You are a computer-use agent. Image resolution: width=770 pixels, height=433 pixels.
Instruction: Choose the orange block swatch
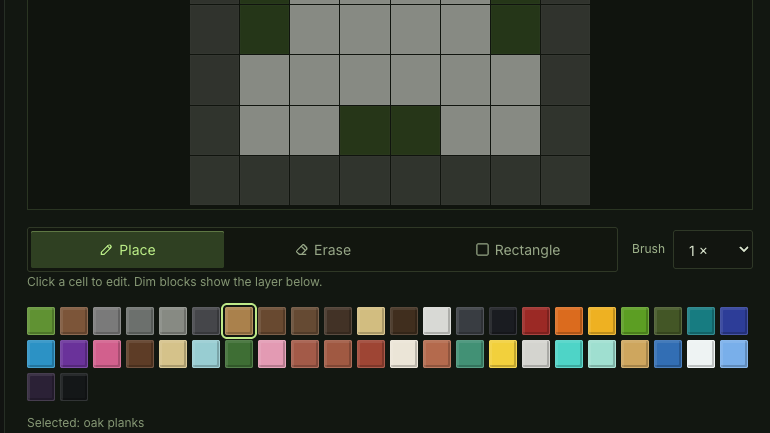pyautogui.click(x=569, y=321)
